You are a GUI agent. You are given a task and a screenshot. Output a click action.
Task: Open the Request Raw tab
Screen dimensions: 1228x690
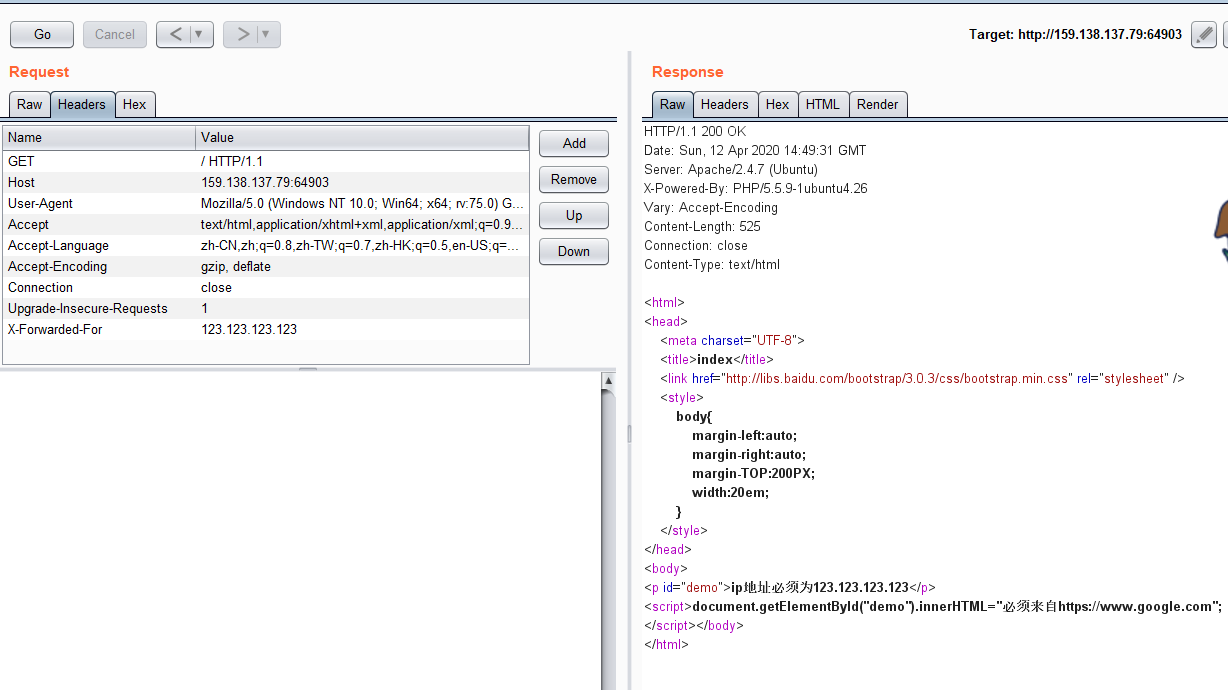pos(30,104)
